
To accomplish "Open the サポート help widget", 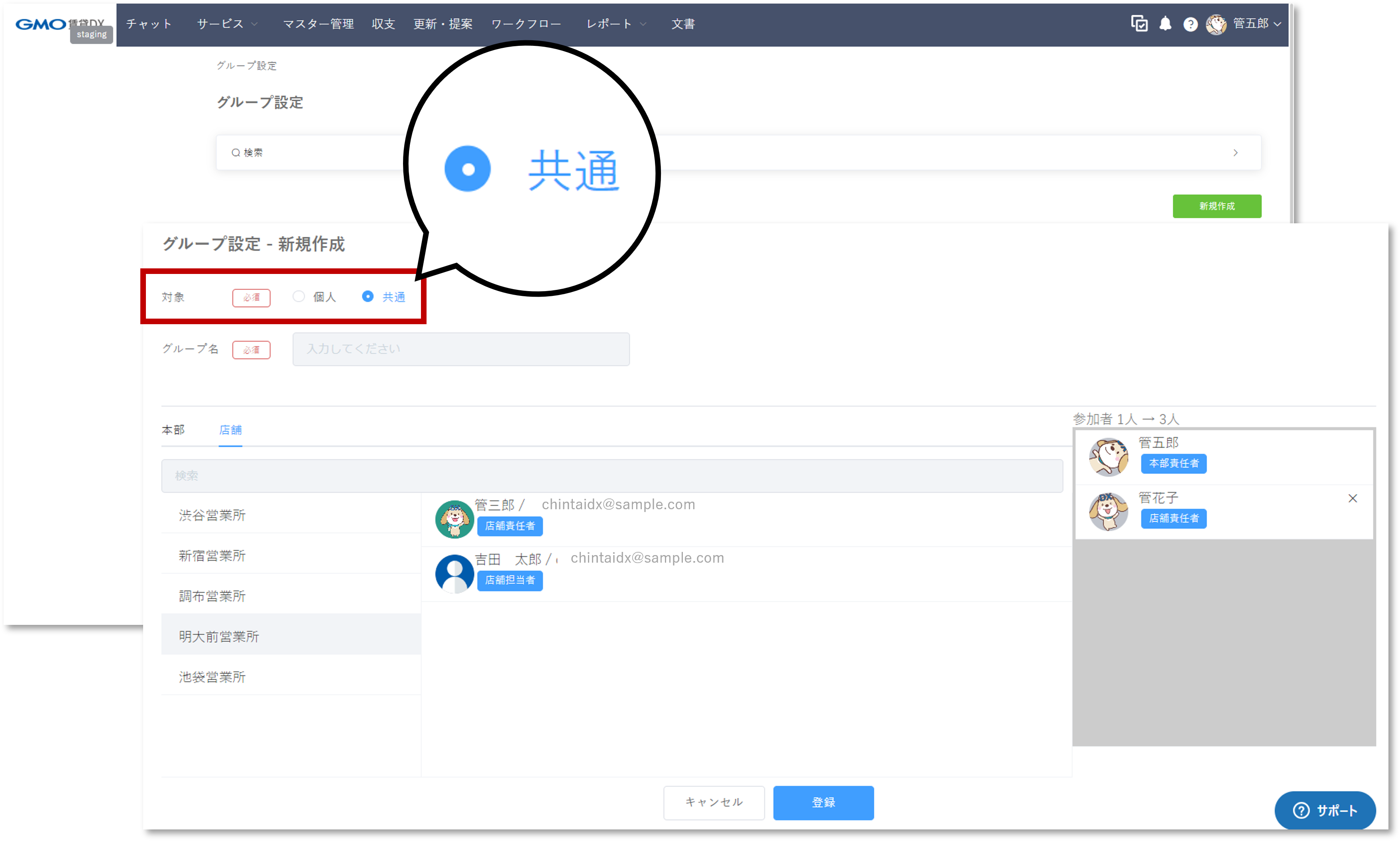I will coord(1325,810).
